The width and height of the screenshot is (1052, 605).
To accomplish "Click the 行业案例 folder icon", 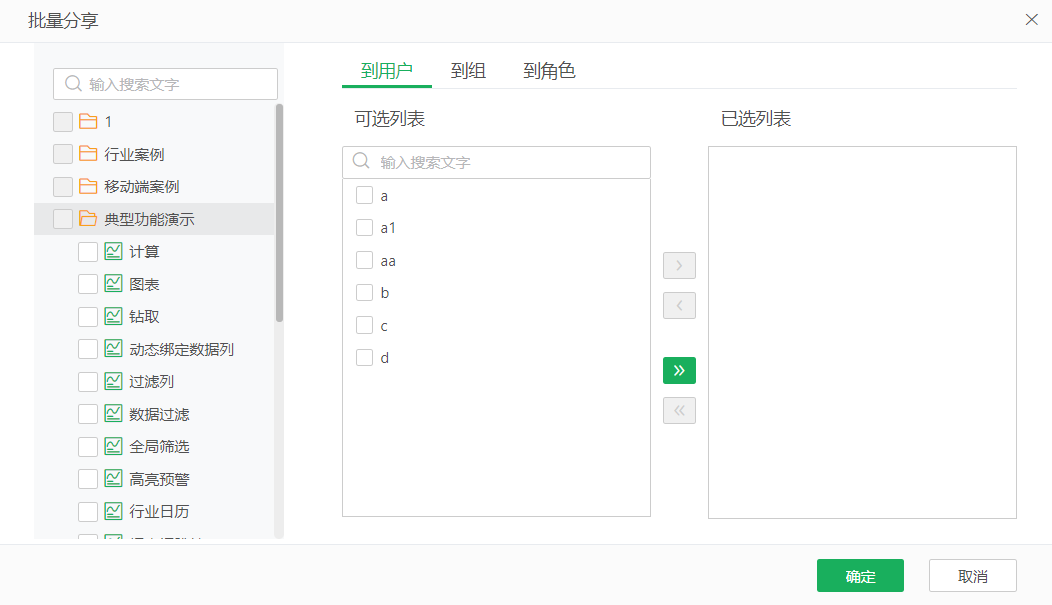I will [88, 154].
